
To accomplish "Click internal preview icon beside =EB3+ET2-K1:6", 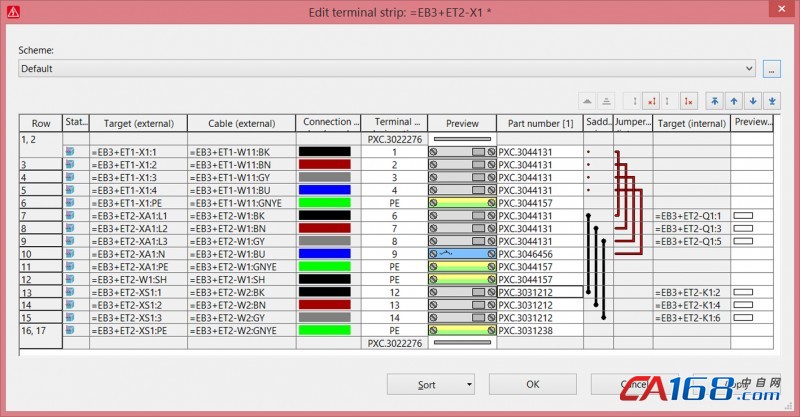I will click(743, 317).
